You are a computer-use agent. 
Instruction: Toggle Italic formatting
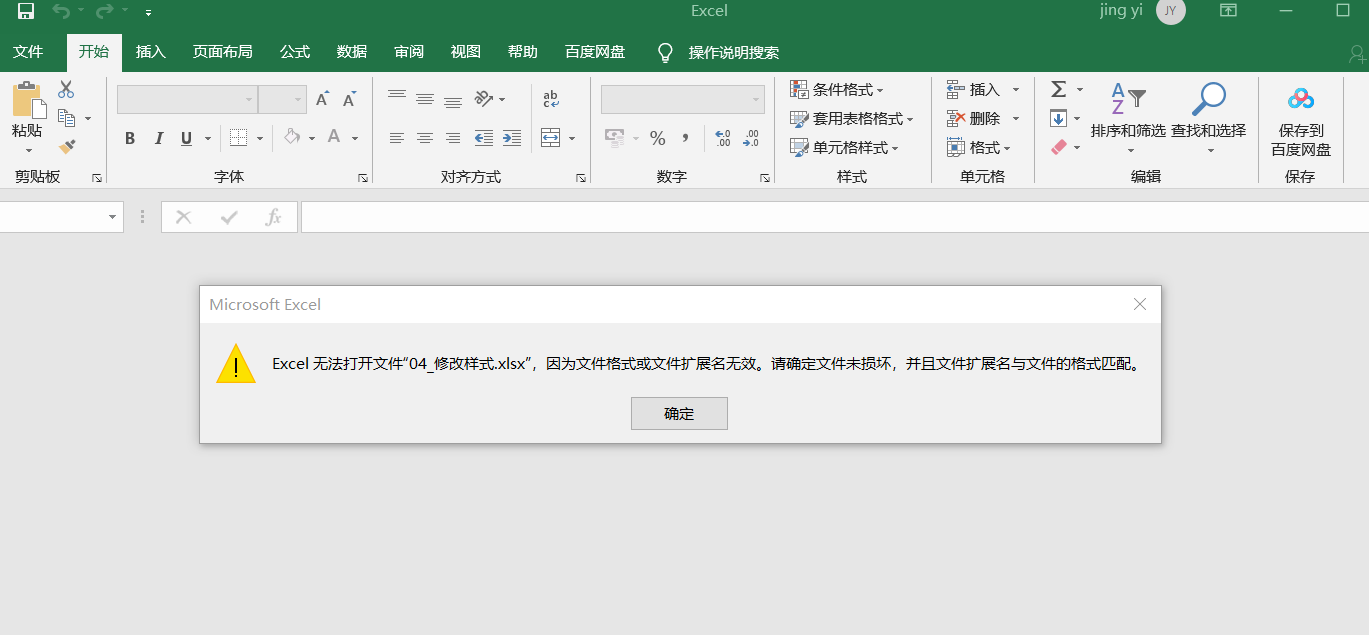158,138
